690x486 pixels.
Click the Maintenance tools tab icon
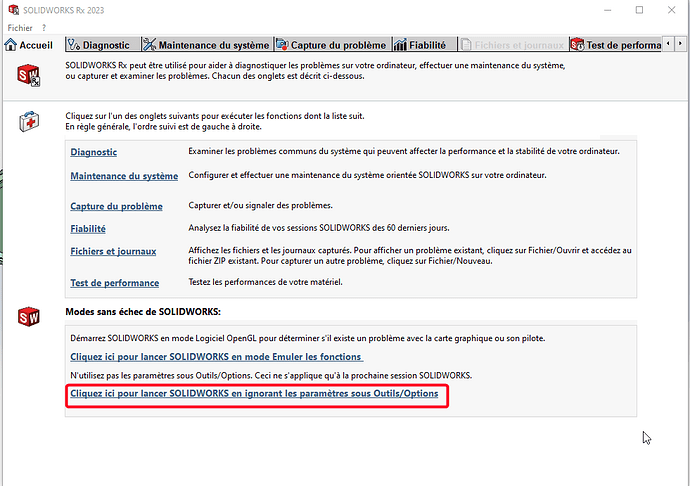coord(150,45)
